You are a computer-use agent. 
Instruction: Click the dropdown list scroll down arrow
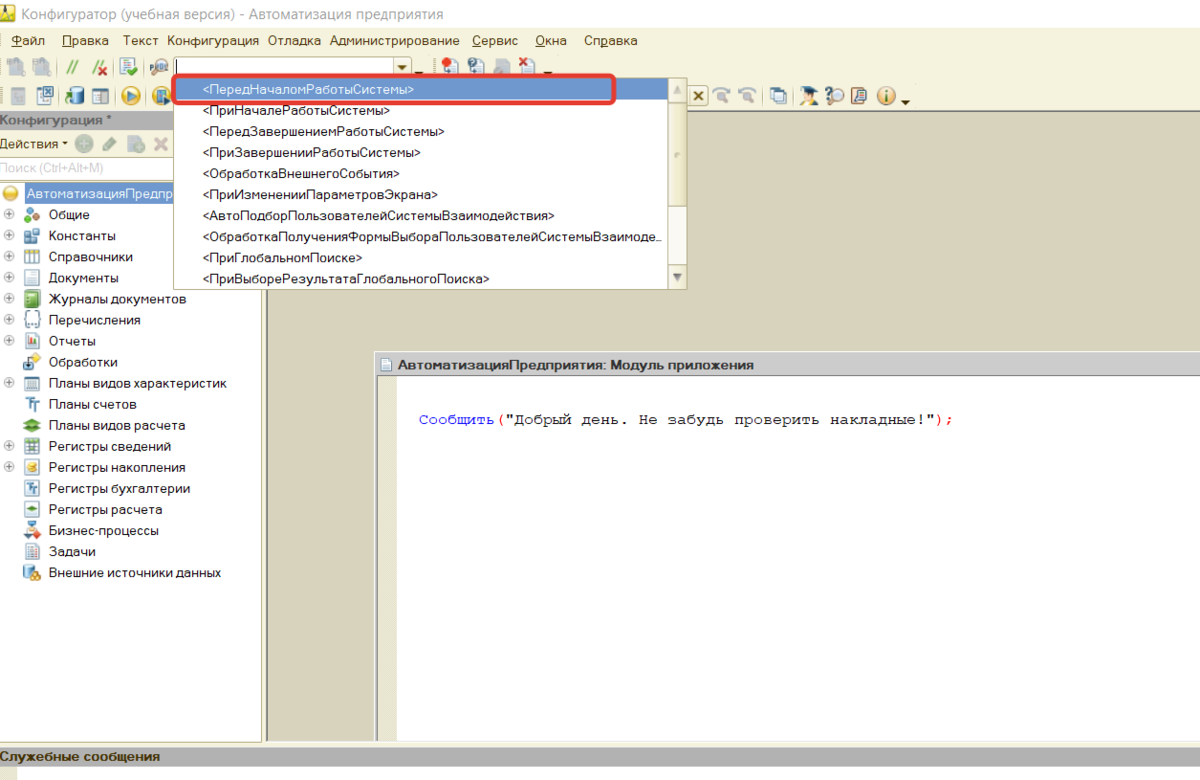(677, 277)
